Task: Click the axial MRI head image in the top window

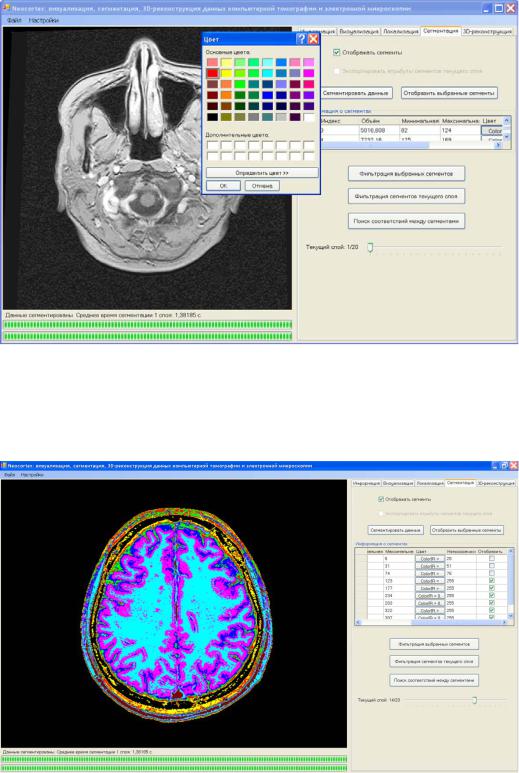Action: 147,168
